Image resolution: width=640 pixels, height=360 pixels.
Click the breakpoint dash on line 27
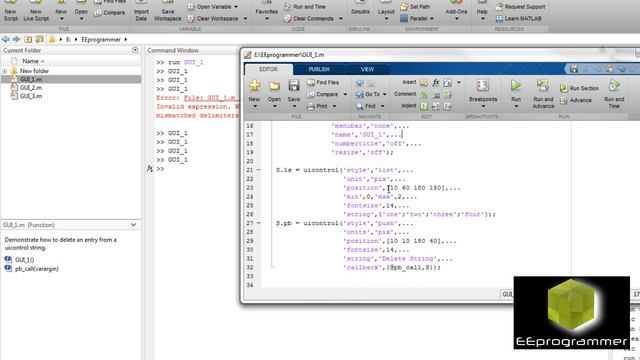(259, 223)
